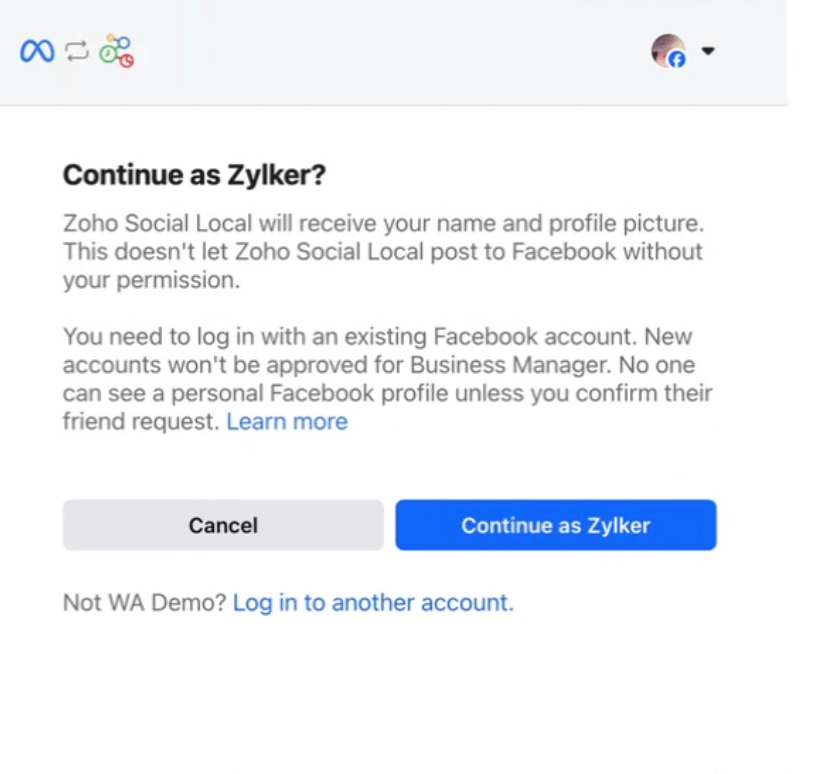Confirm continuing as Zylker

click(x=555, y=525)
